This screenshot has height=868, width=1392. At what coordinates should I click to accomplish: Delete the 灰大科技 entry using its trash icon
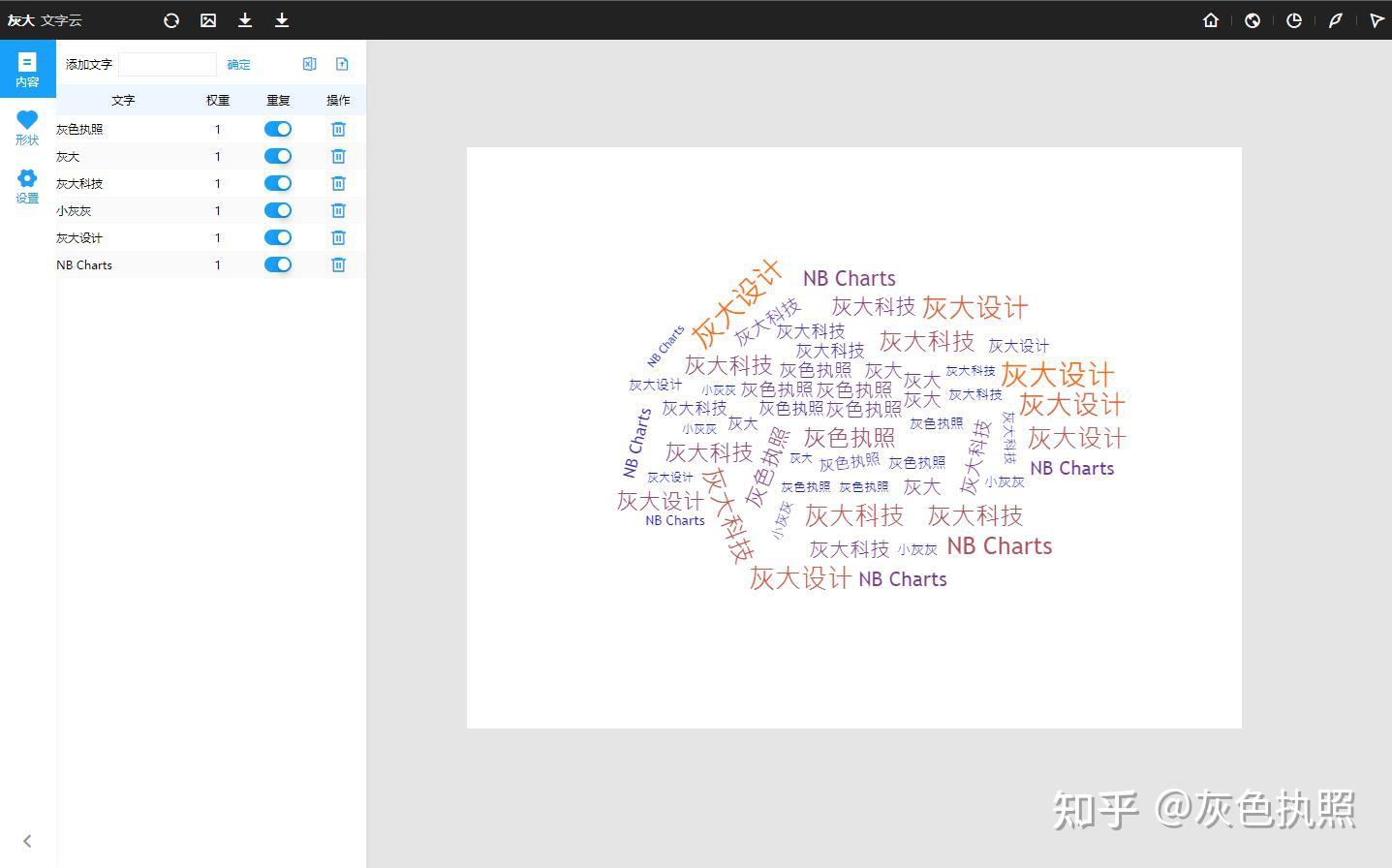click(x=338, y=182)
